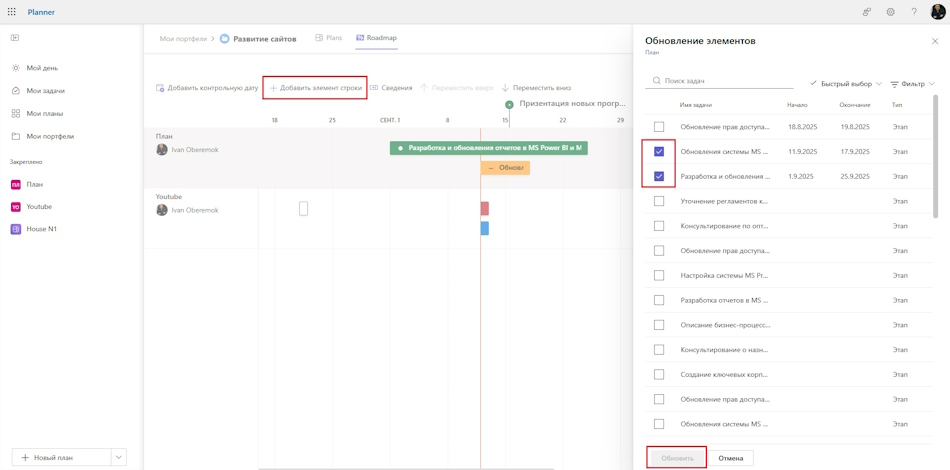Switch to the Roadmap tab

pos(376,38)
